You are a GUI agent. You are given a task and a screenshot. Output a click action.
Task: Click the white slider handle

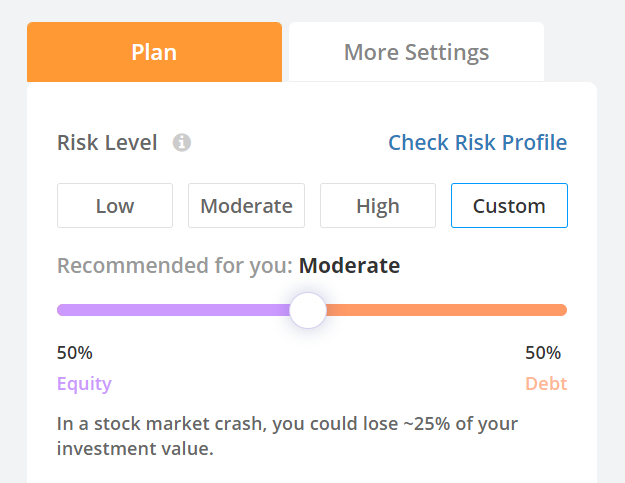(308, 310)
